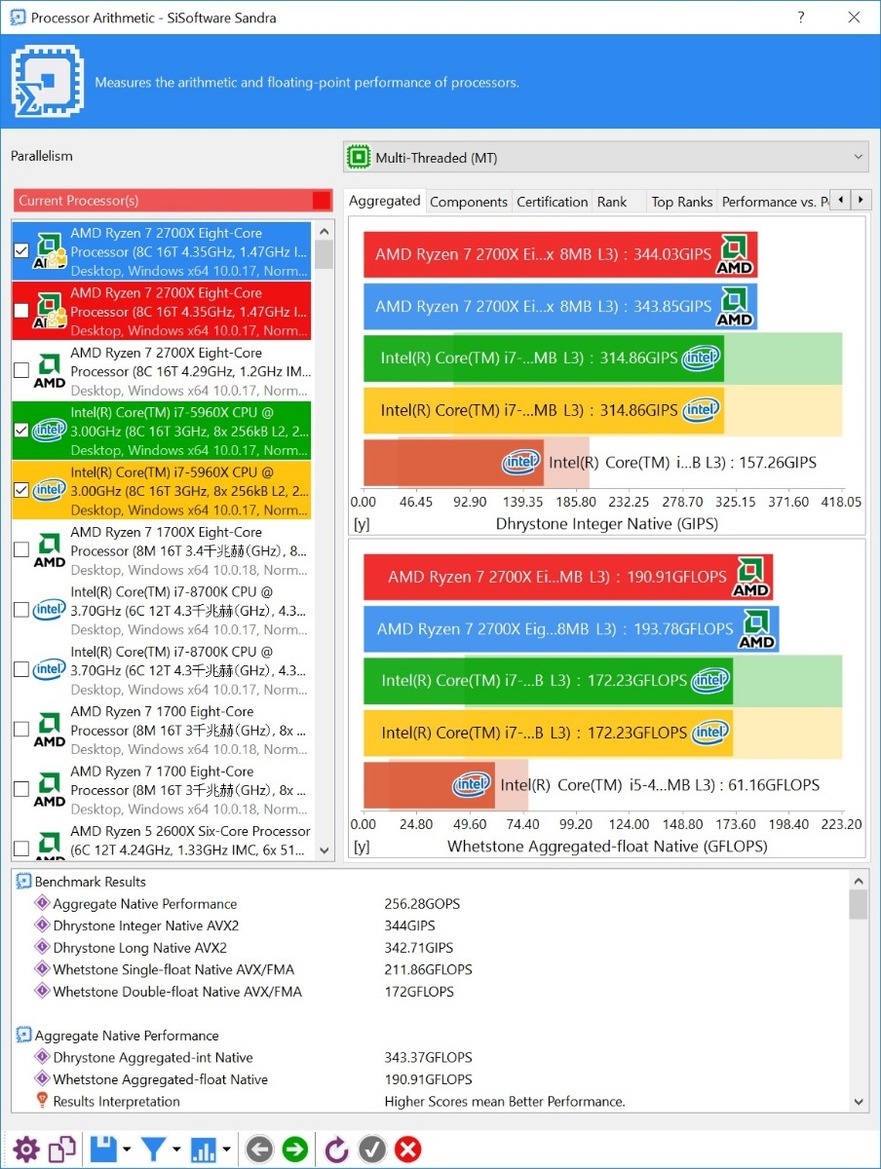Select the Dhrystone Long Native AVX2 row
Image resolution: width=881 pixels, height=1169 pixels.
(x=432, y=948)
